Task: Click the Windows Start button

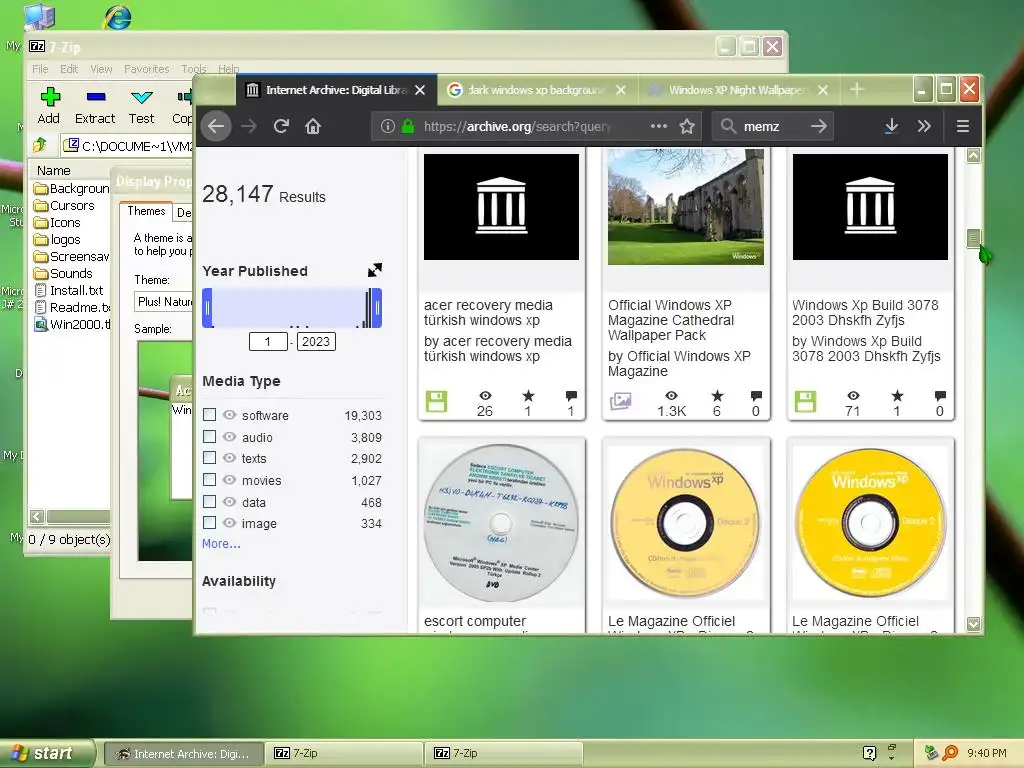Action: tap(47, 753)
